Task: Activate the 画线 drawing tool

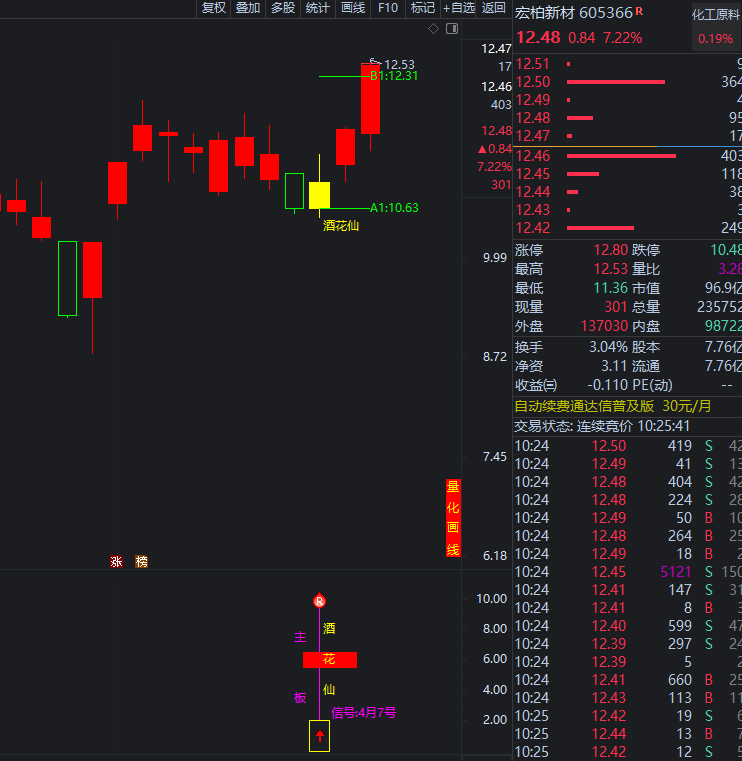Action: tap(353, 8)
